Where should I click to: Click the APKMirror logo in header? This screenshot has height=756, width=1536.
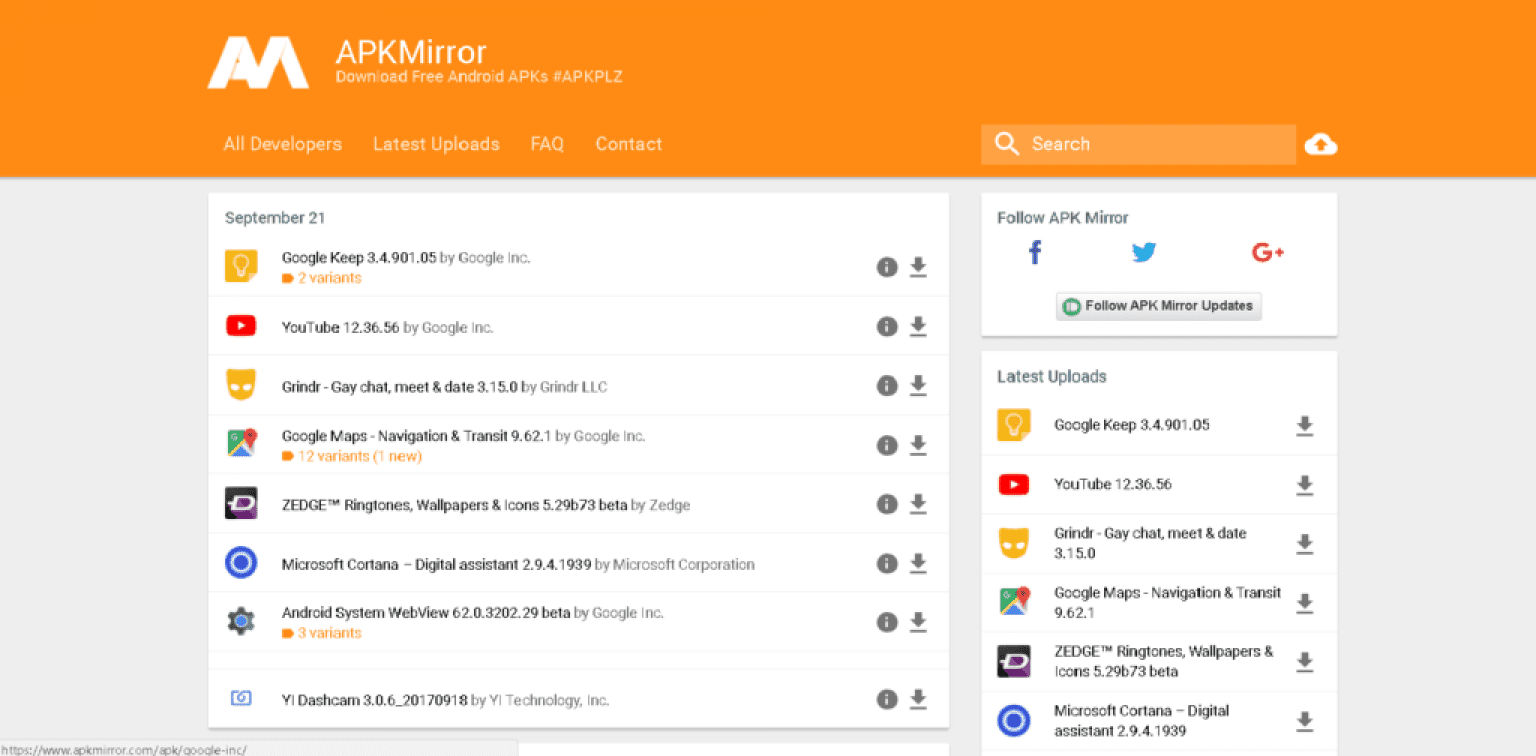point(258,63)
